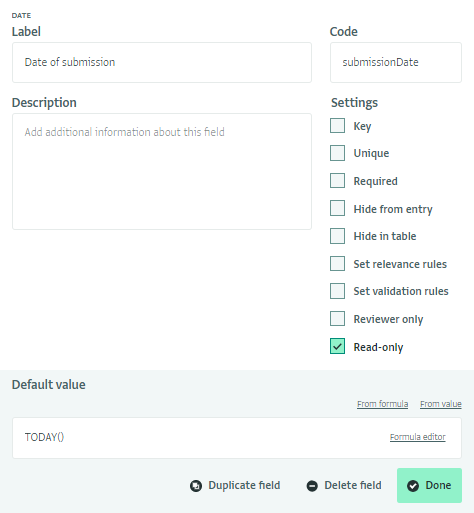The image size is (474, 513).
Task: Uncheck the Read-only checkbox
Action: (337, 346)
